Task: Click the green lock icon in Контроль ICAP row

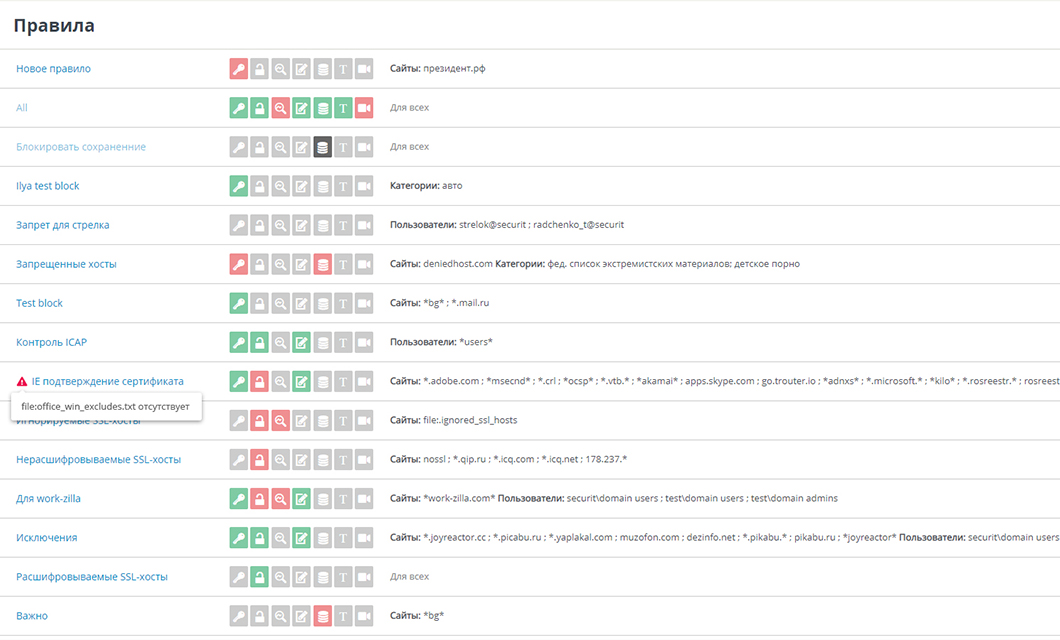Action: tap(260, 343)
